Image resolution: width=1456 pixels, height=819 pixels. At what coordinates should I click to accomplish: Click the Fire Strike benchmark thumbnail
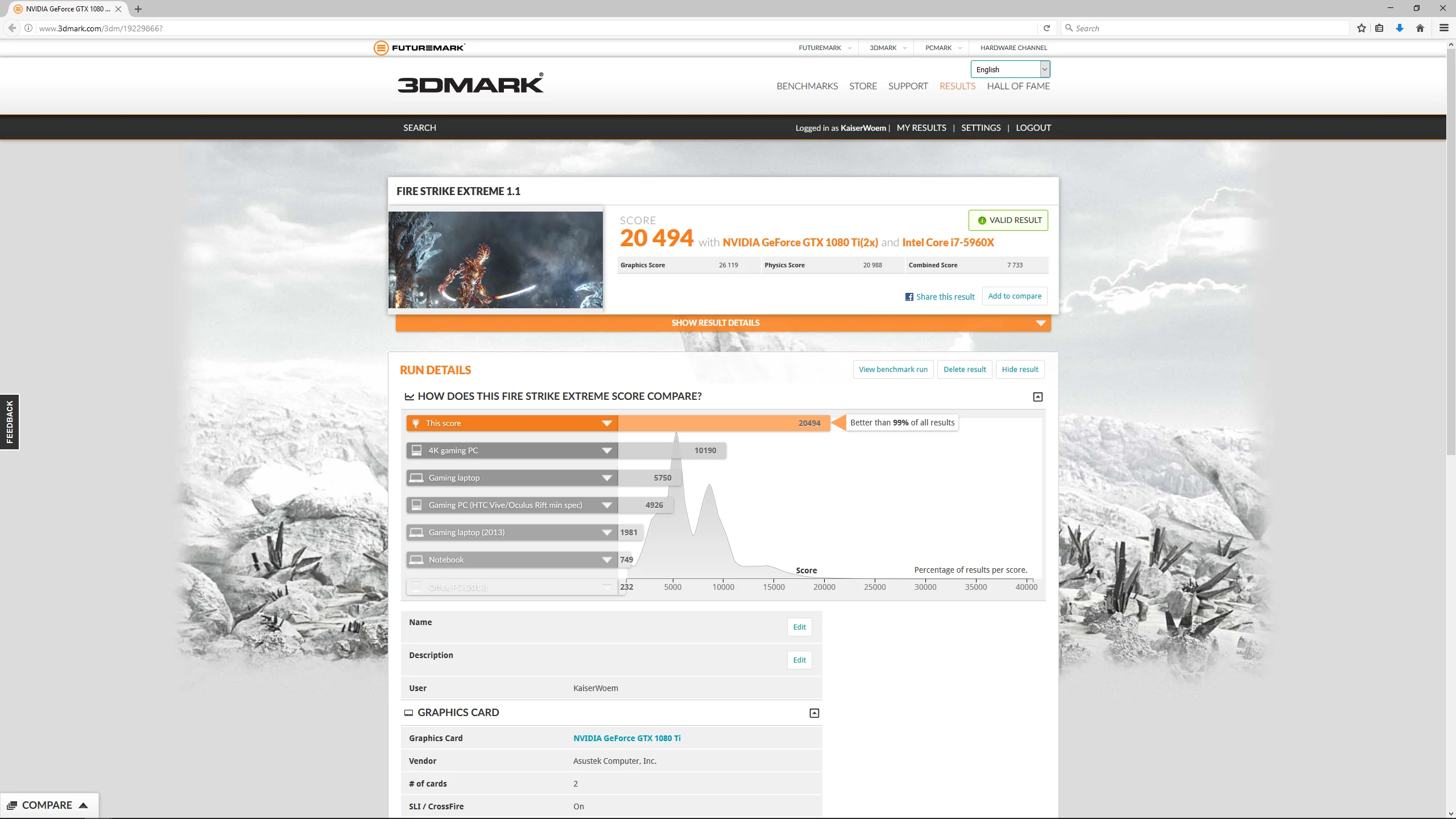495,260
